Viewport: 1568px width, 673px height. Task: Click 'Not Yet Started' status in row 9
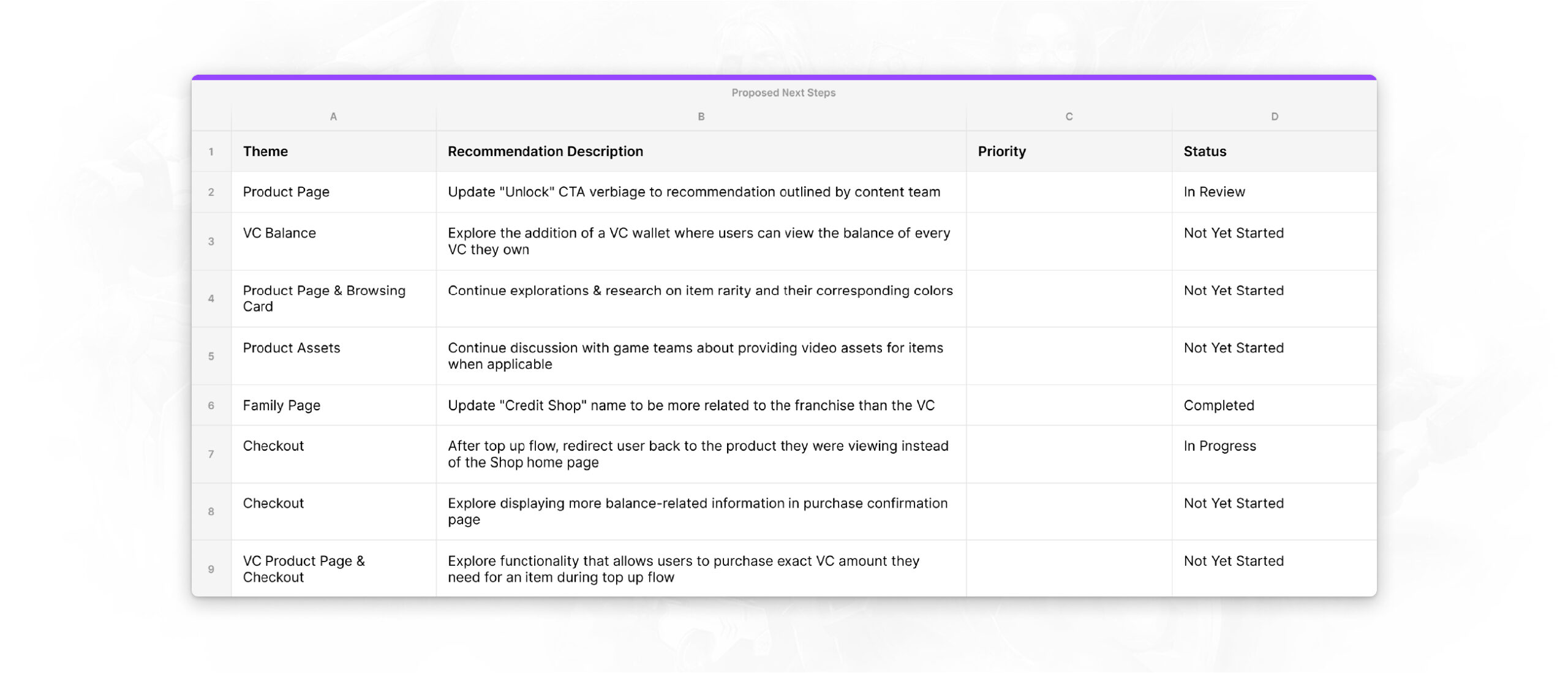point(1274,569)
